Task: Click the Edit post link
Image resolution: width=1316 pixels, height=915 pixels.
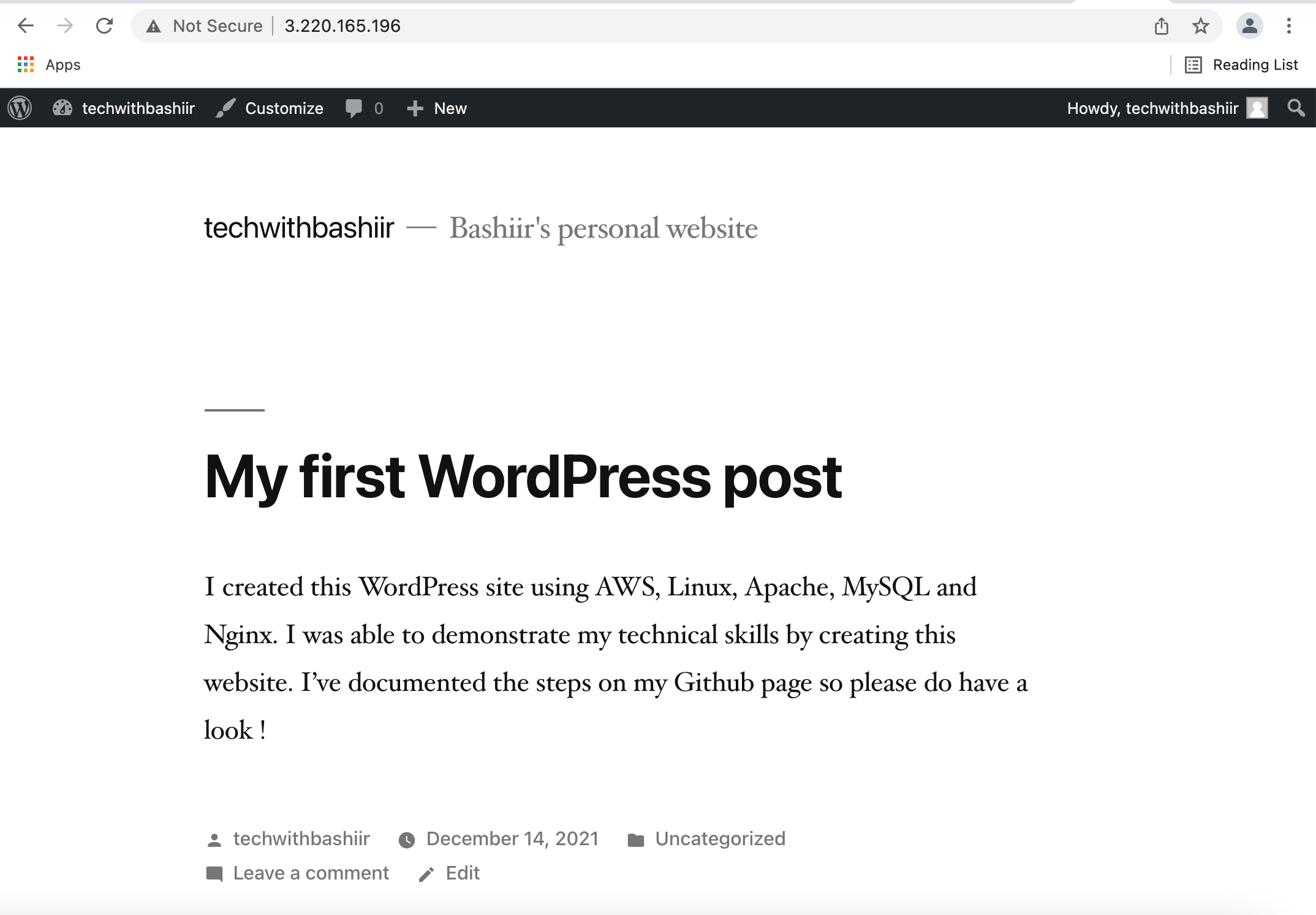Action: (463, 873)
